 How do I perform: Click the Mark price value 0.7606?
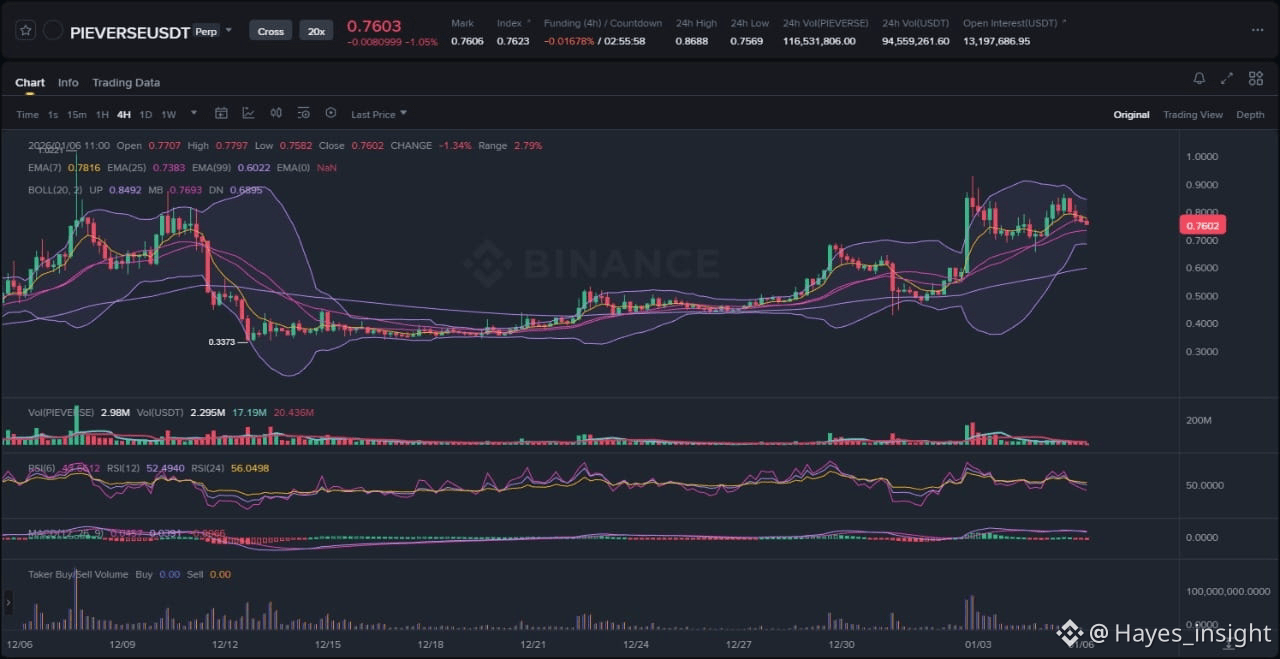point(465,41)
